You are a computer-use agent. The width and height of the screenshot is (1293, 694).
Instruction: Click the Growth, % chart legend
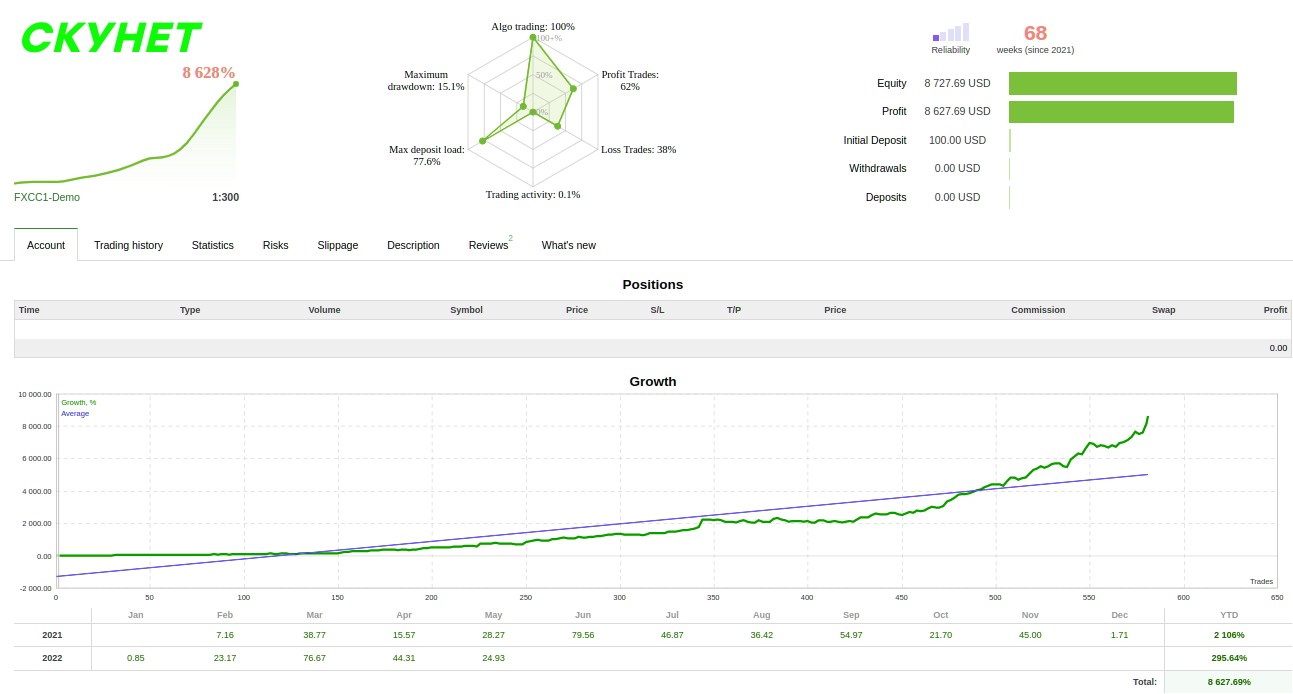pos(79,402)
